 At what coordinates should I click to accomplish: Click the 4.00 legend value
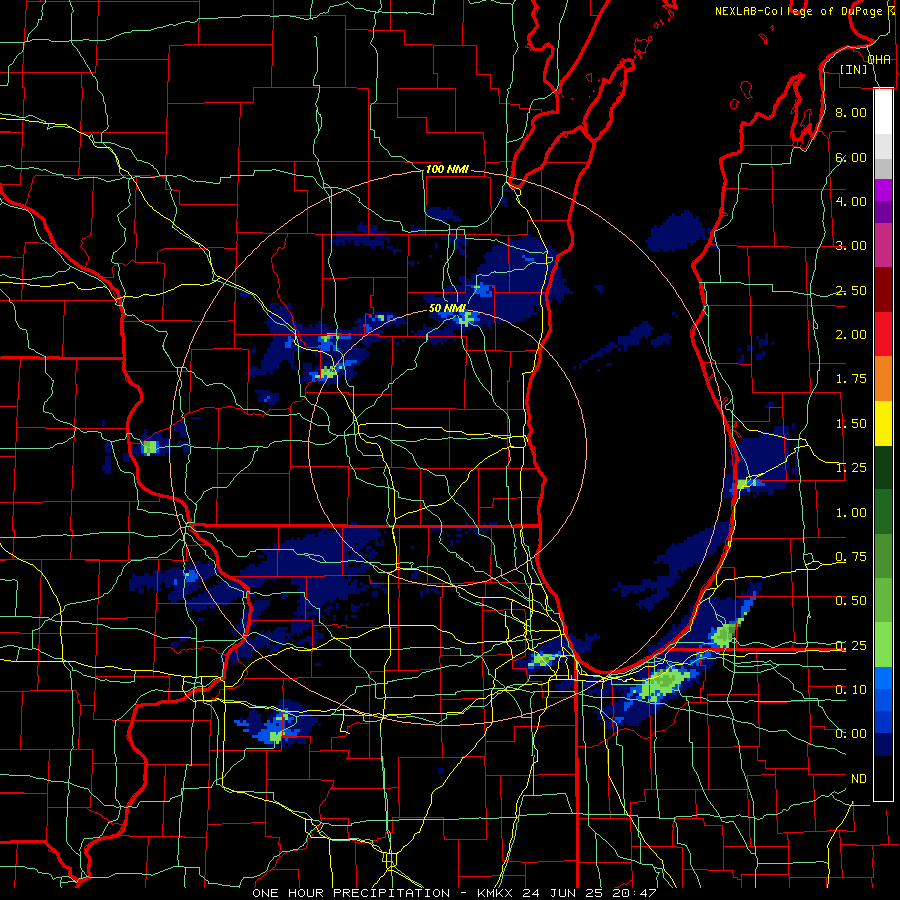coord(851,201)
